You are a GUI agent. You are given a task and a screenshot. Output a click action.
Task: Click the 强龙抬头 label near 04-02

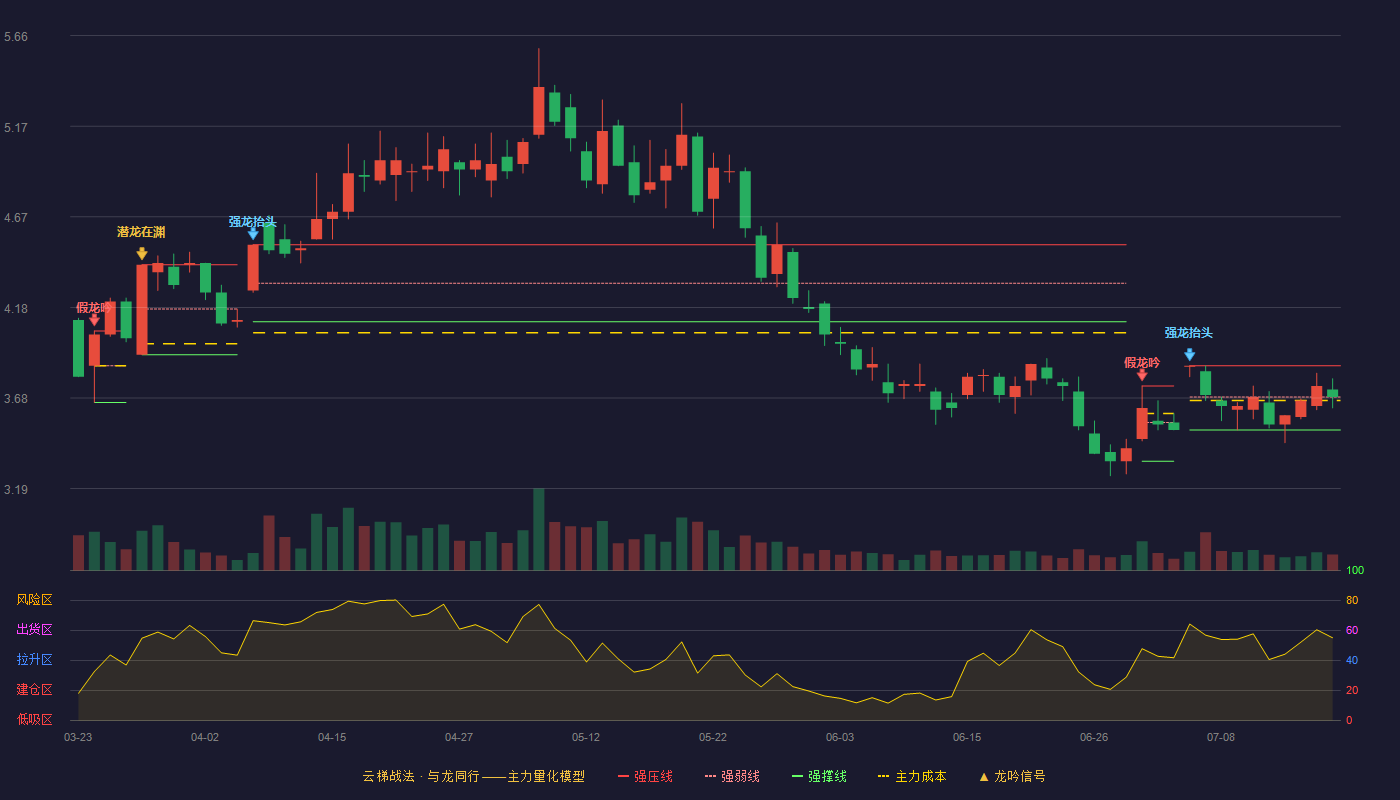click(252, 222)
